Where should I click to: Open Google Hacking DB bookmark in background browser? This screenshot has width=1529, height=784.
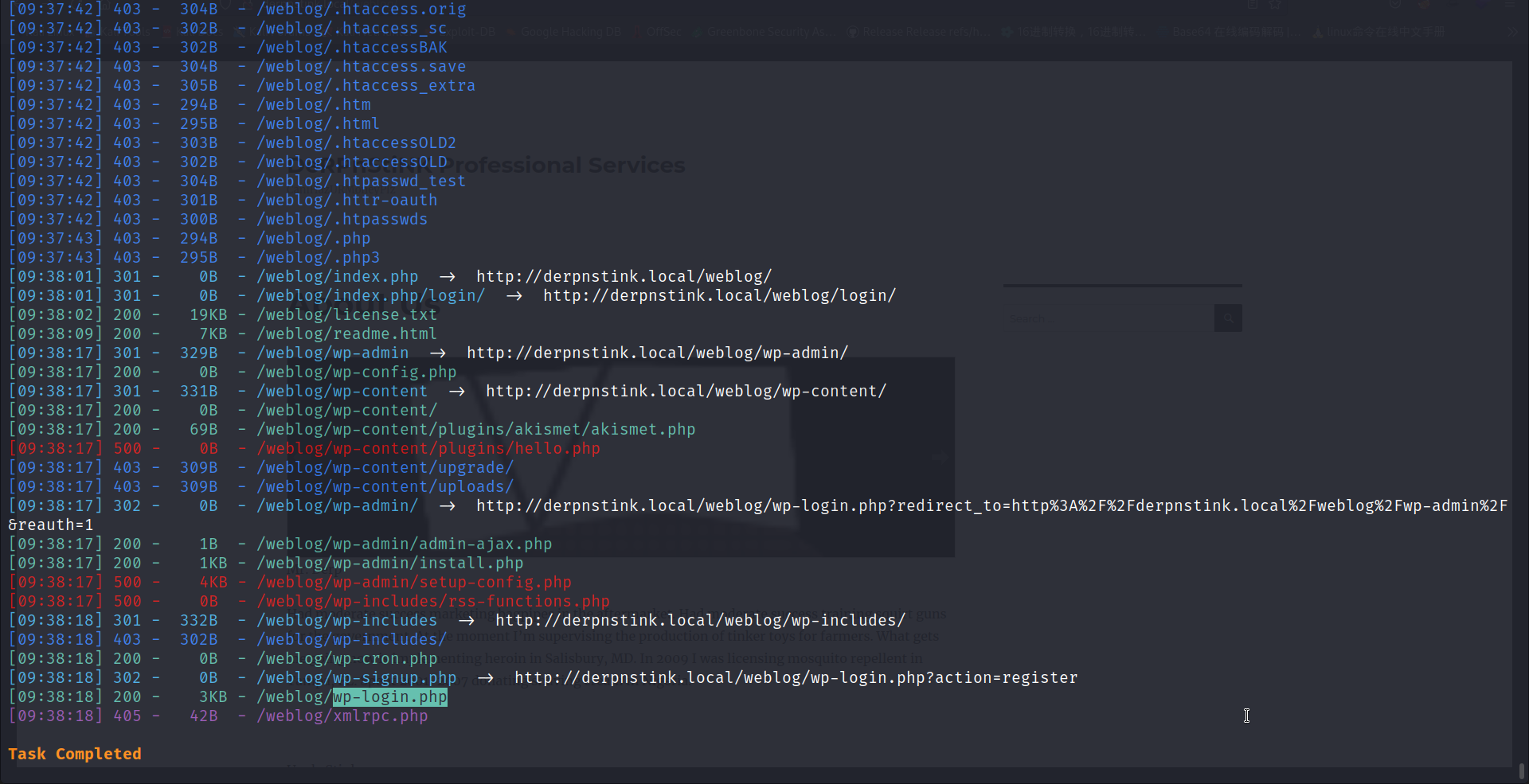point(564,32)
